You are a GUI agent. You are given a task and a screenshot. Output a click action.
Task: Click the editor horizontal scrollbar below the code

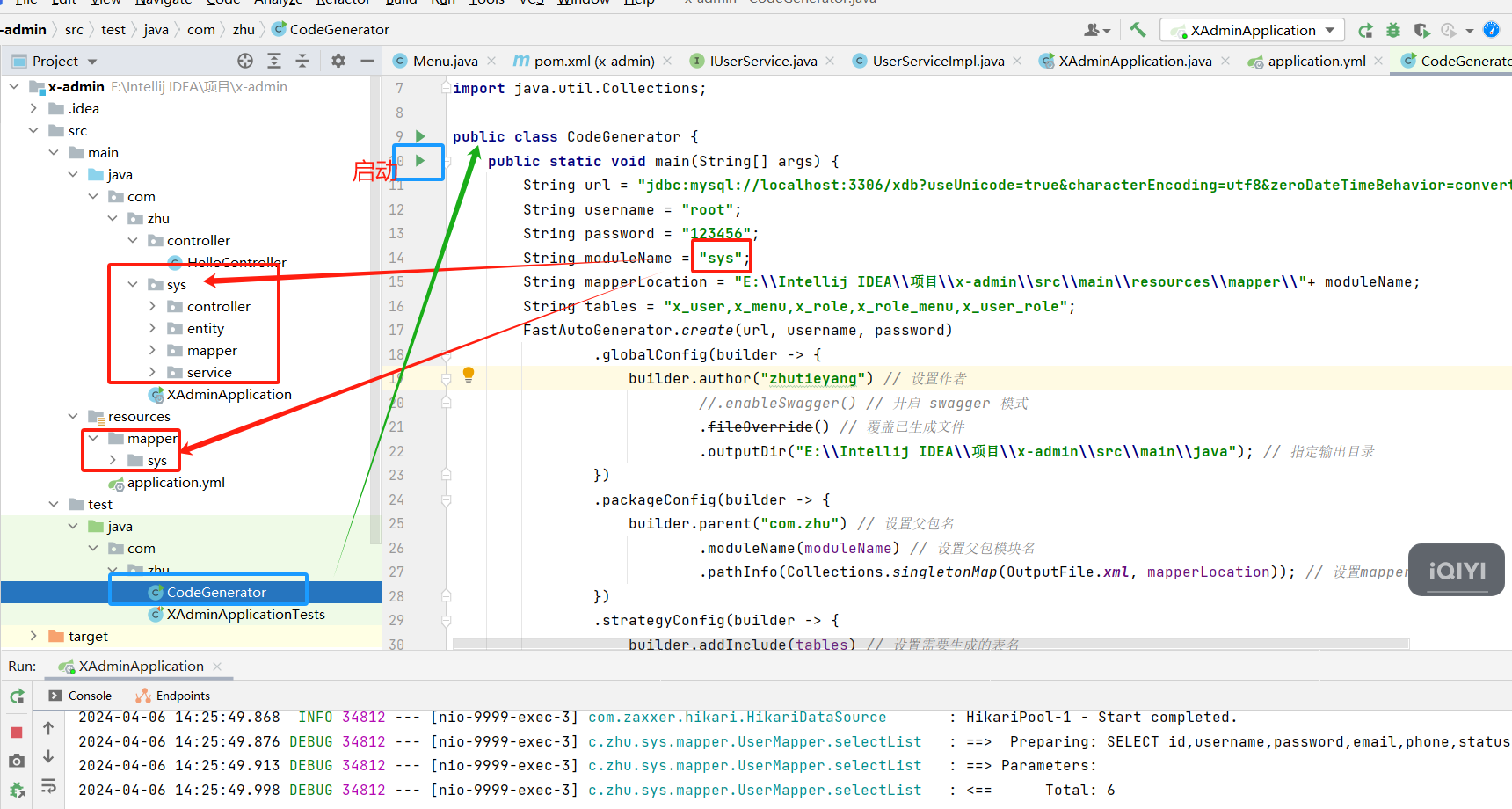(930, 645)
